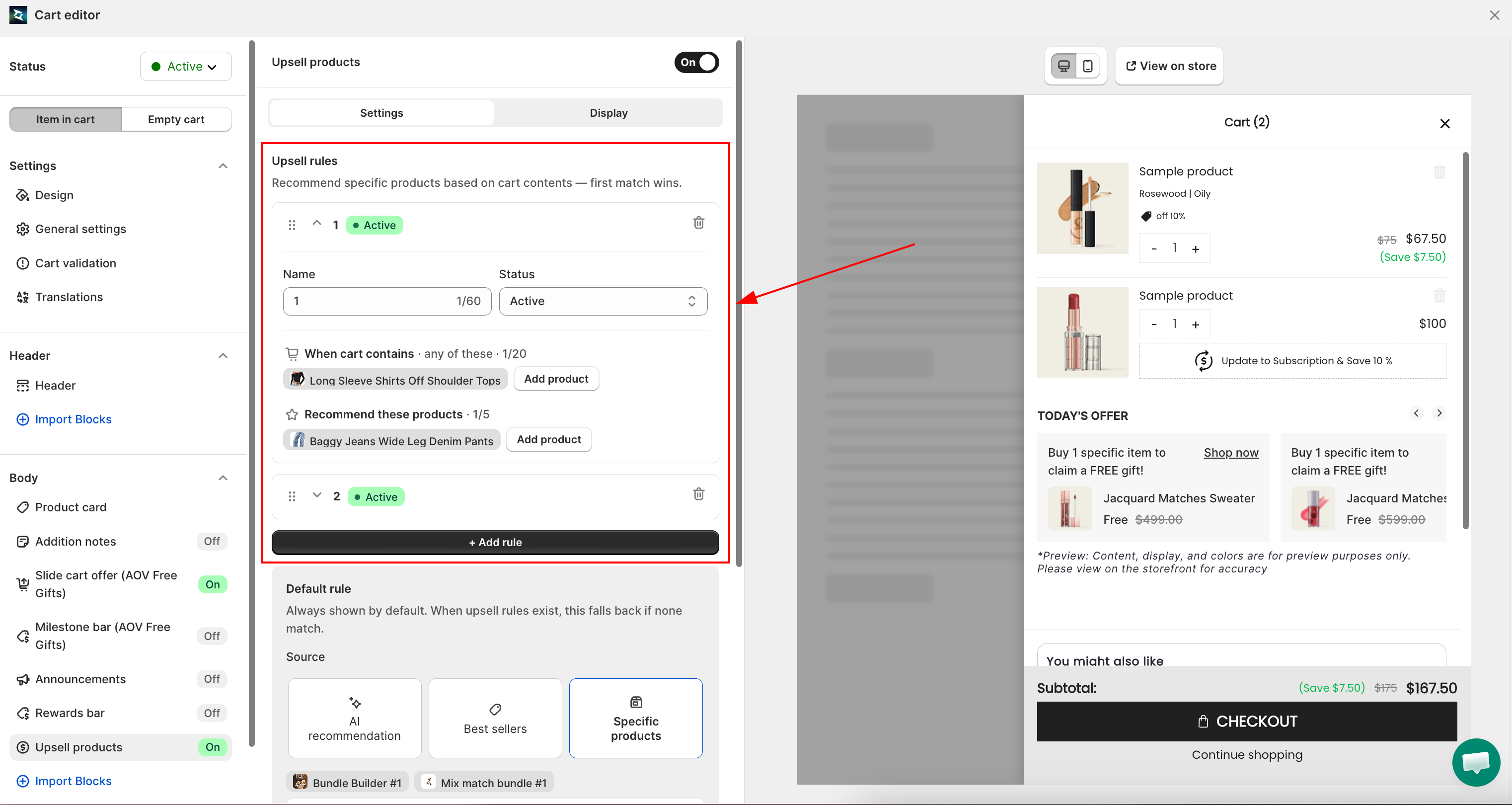Toggle Upsell products master switch
This screenshot has height=805, width=1512.
click(x=696, y=62)
